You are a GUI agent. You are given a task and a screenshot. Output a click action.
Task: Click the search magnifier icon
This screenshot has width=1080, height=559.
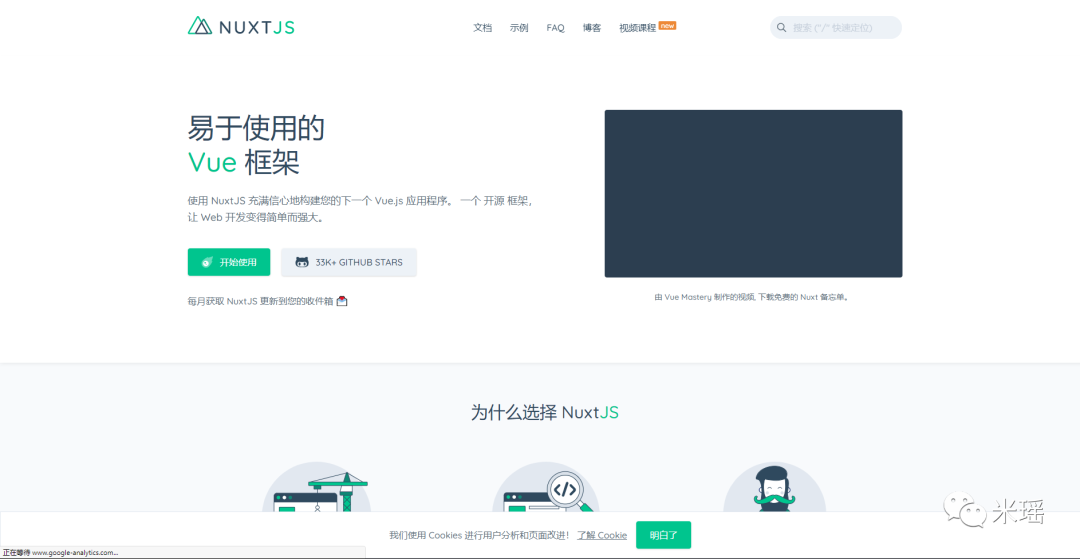click(x=782, y=28)
